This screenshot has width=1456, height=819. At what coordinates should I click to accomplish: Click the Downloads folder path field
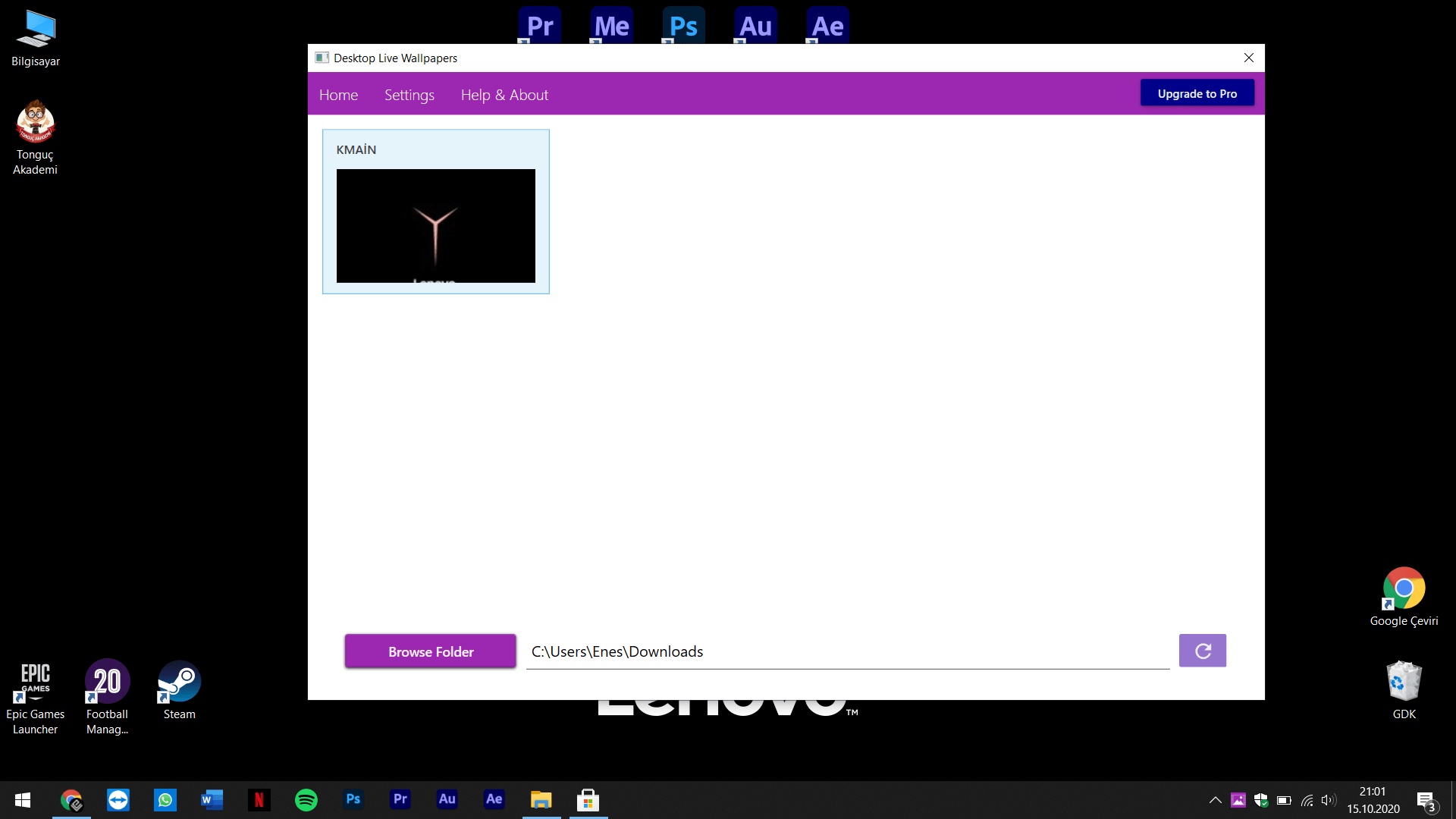pyautogui.click(x=847, y=651)
